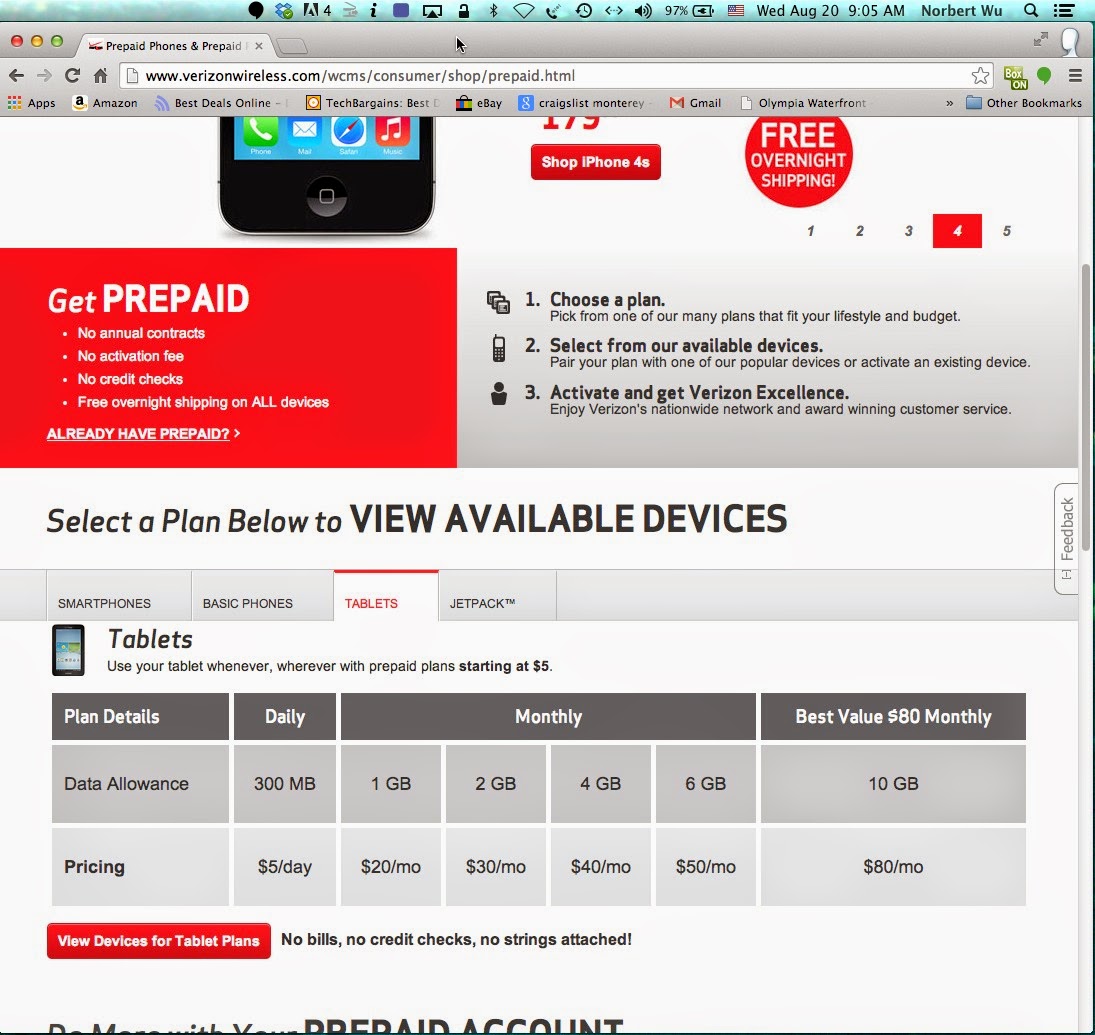Click the page vertical scrollbar thumb
Image resolution: width=1095 pixels, height=1035 pixels.
[1086, 407]
